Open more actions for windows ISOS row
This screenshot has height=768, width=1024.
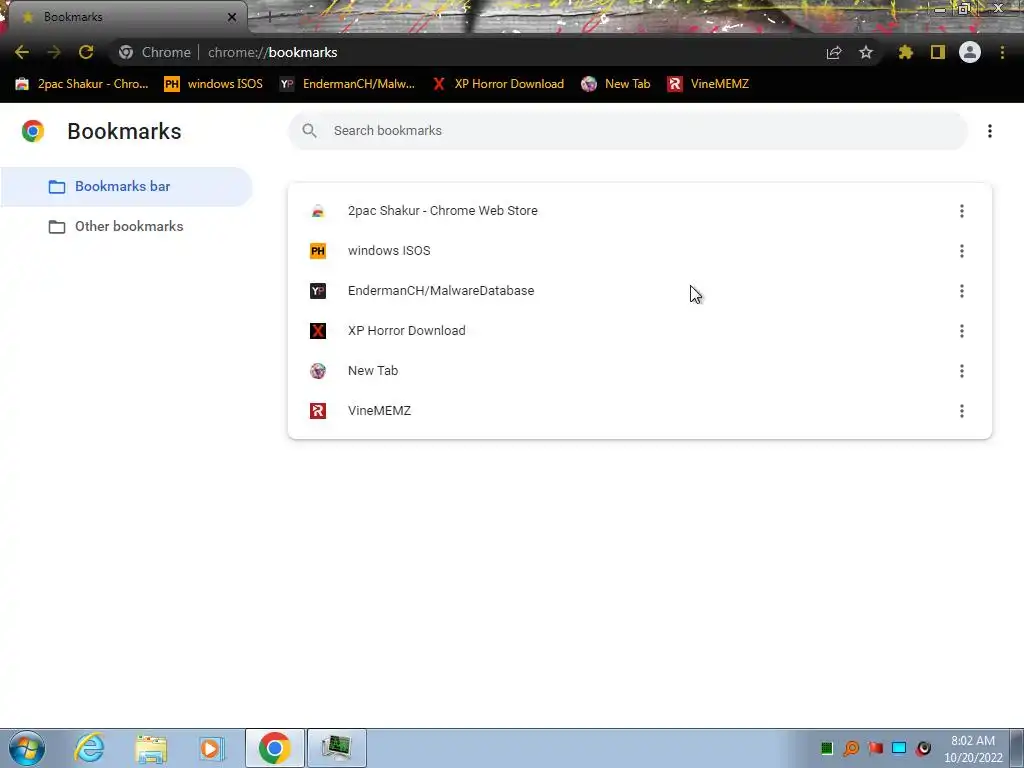coord(961,251)
